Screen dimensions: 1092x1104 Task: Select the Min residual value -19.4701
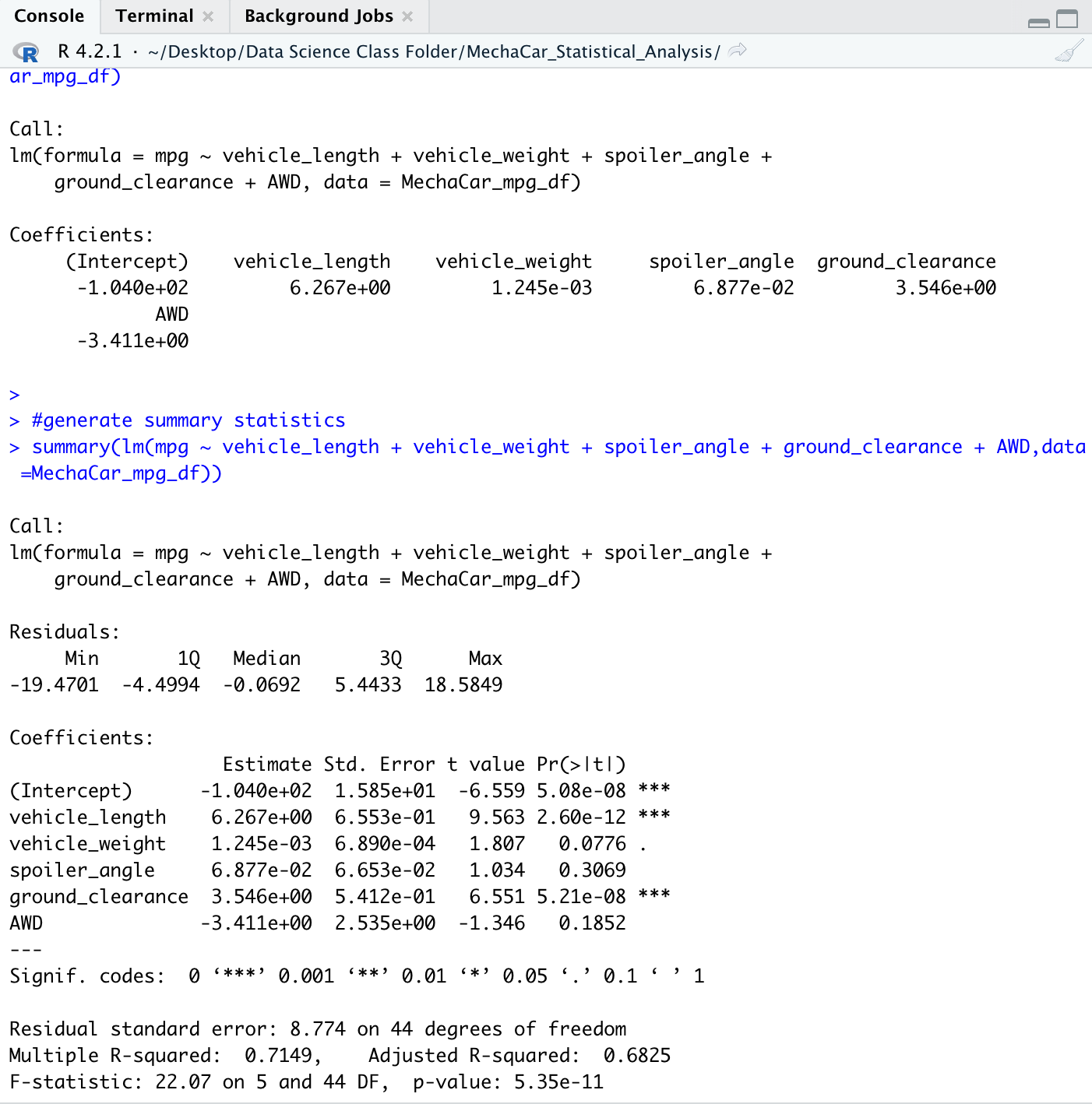point(55,685)
